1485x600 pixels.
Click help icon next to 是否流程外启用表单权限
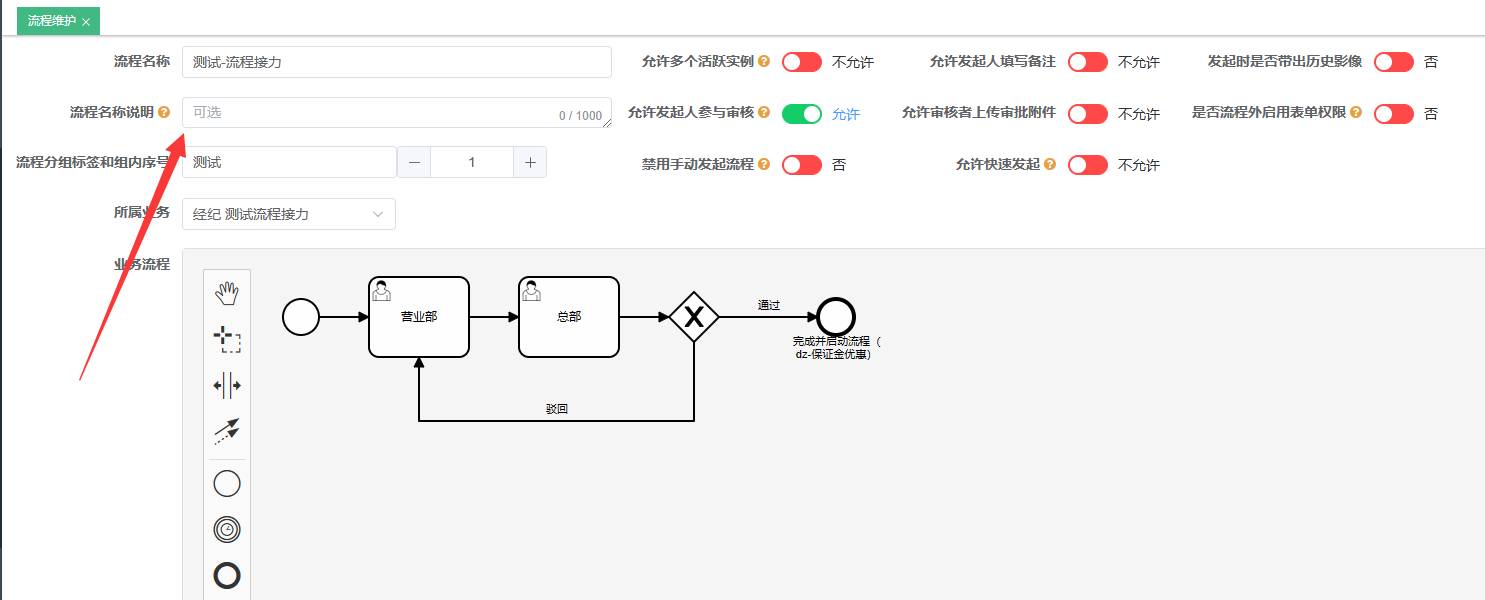click(x=1356, y=113)
